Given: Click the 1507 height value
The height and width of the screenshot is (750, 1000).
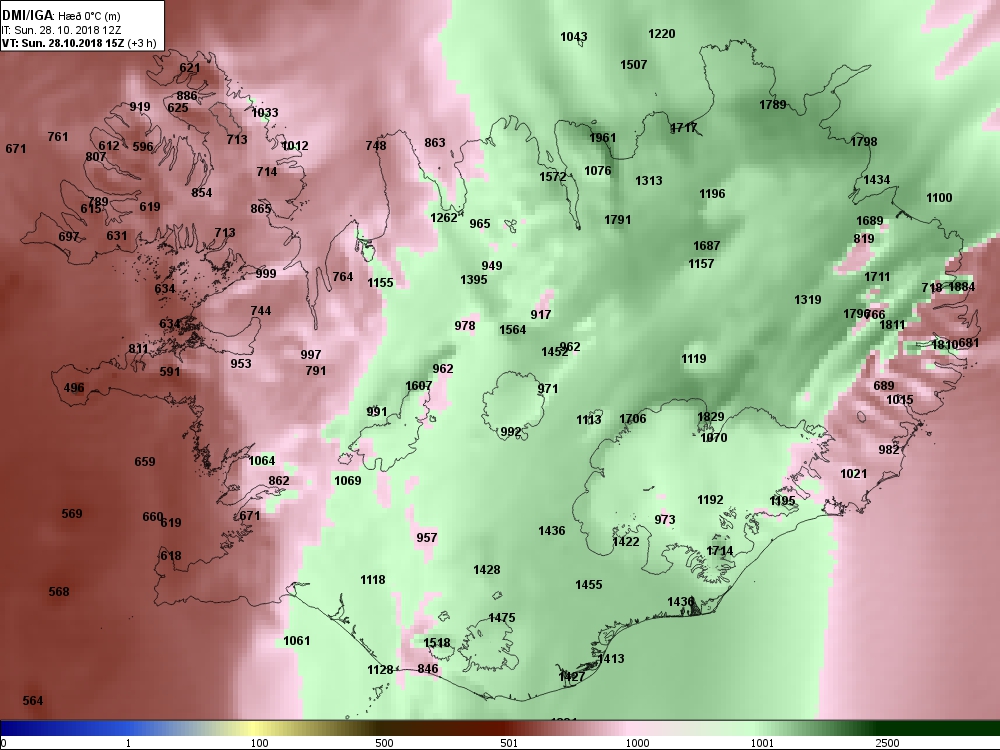Looking at the screenshot, I should tap(633, 64).
